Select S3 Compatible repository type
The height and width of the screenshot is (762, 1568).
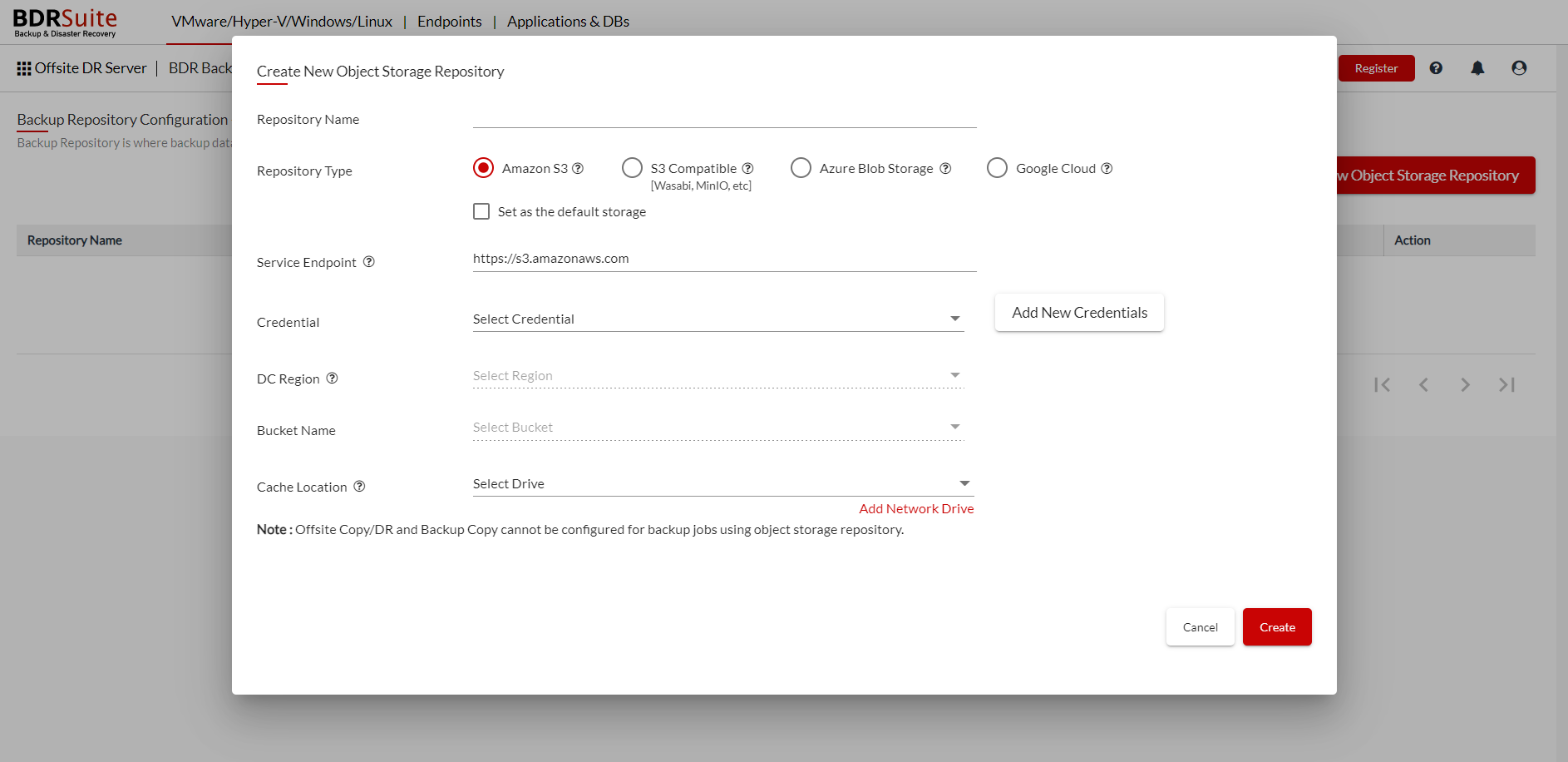tap(632, 168)
